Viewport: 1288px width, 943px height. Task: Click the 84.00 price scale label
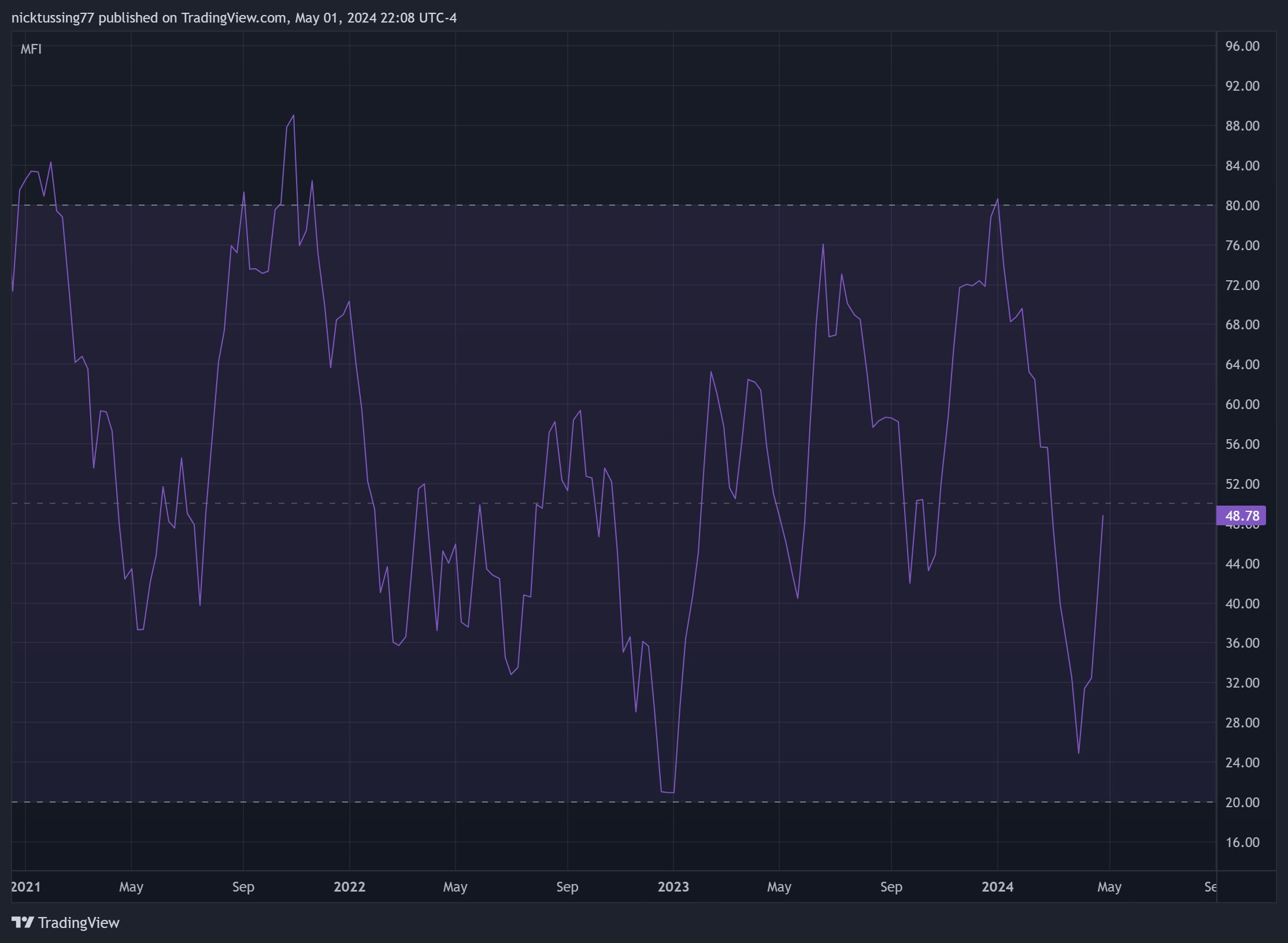[1242, 166]
